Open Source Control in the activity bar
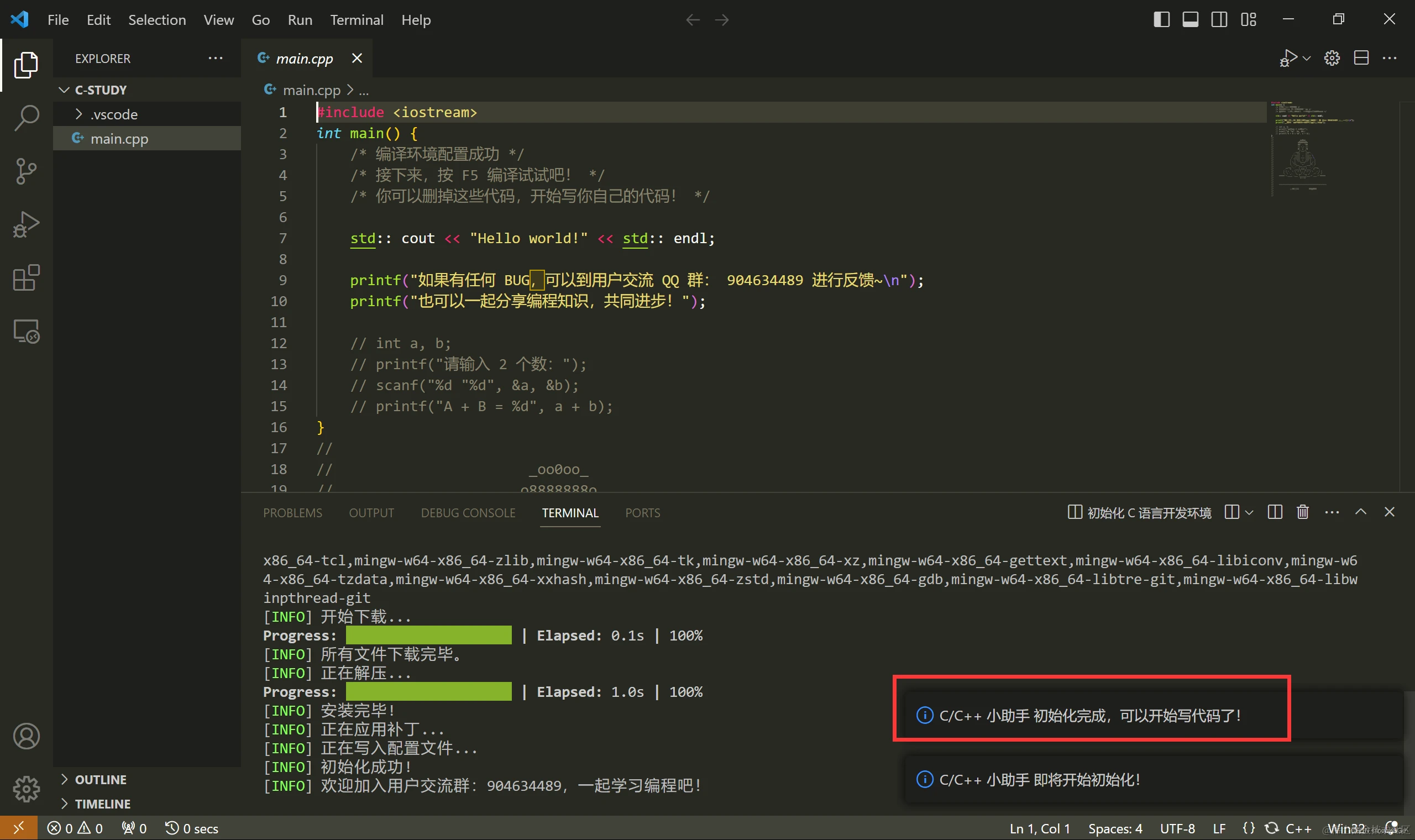The width and height of the screenshot is (1415, 840). pyautogui.click(x=26, y=171)
